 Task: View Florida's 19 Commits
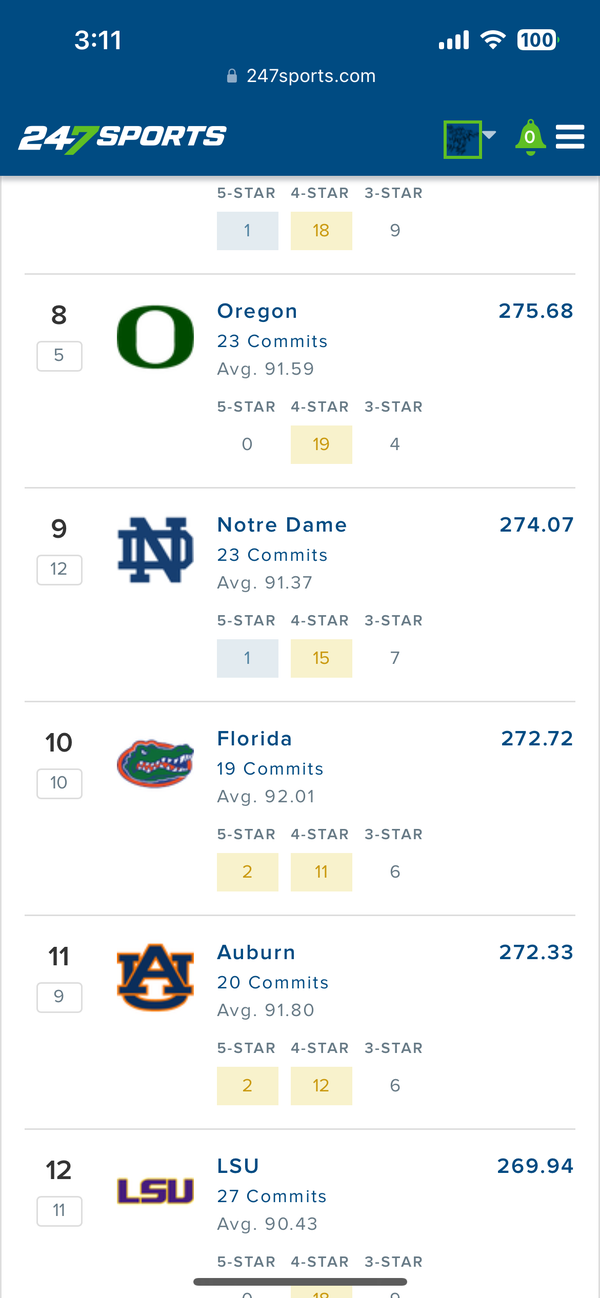[x=270, y=769]
